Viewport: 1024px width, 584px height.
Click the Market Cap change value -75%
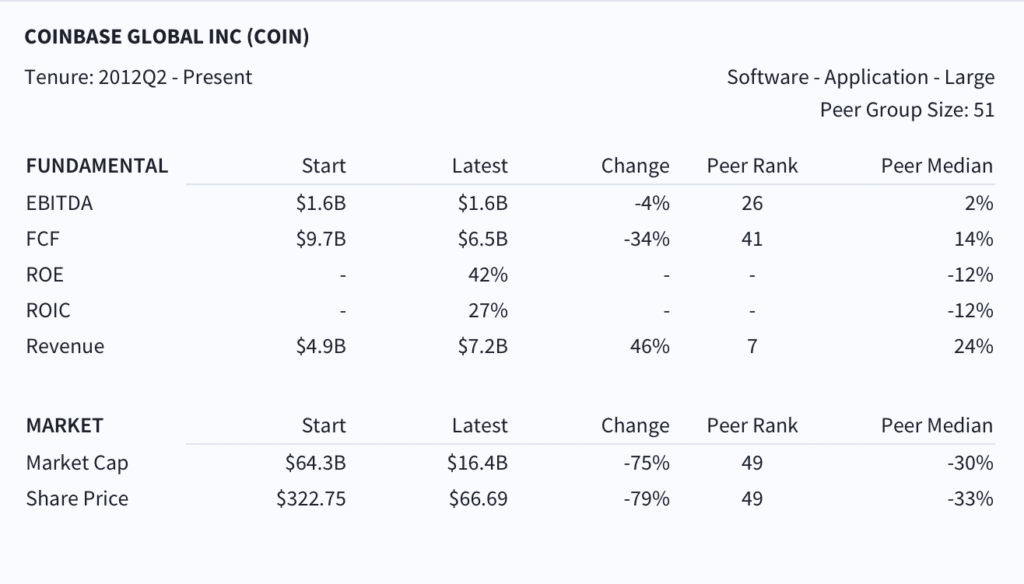tap(647, 463)
